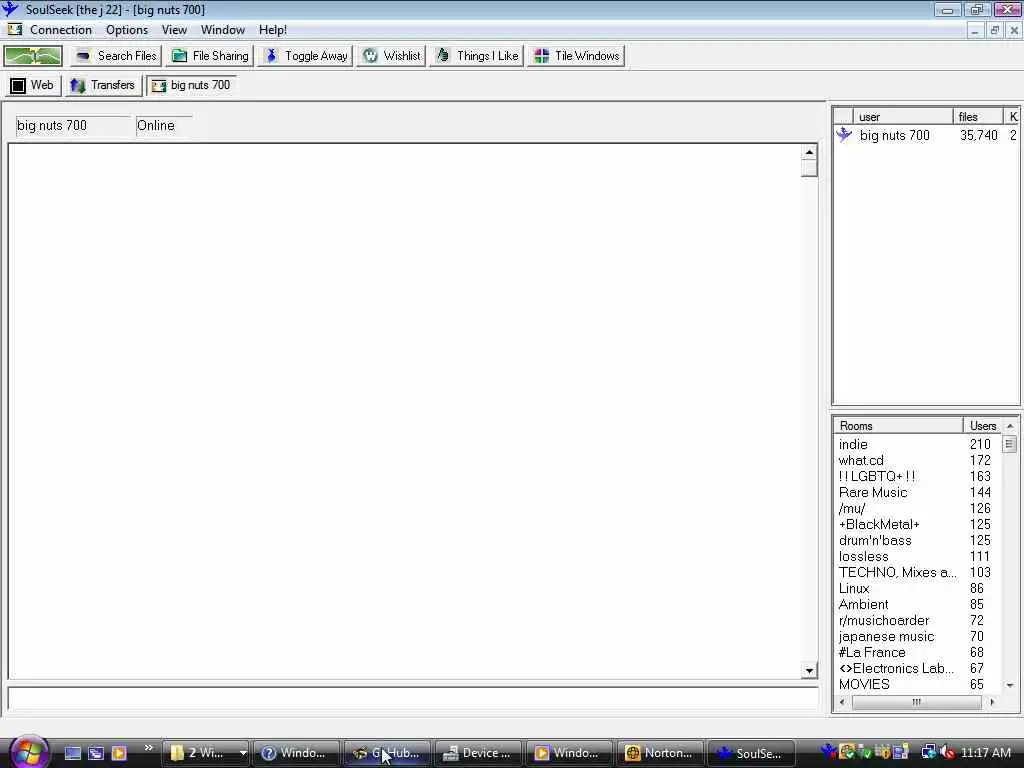Restore the inner chat child window
Viewport: 1024px width, 768px height.
tap(995, 30)
